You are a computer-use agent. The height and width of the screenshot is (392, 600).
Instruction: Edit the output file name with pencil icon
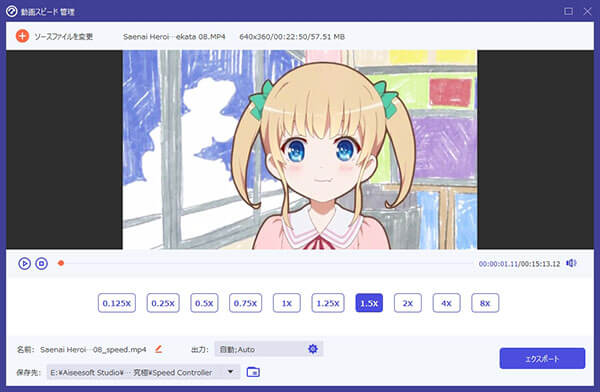coord(159,349)
